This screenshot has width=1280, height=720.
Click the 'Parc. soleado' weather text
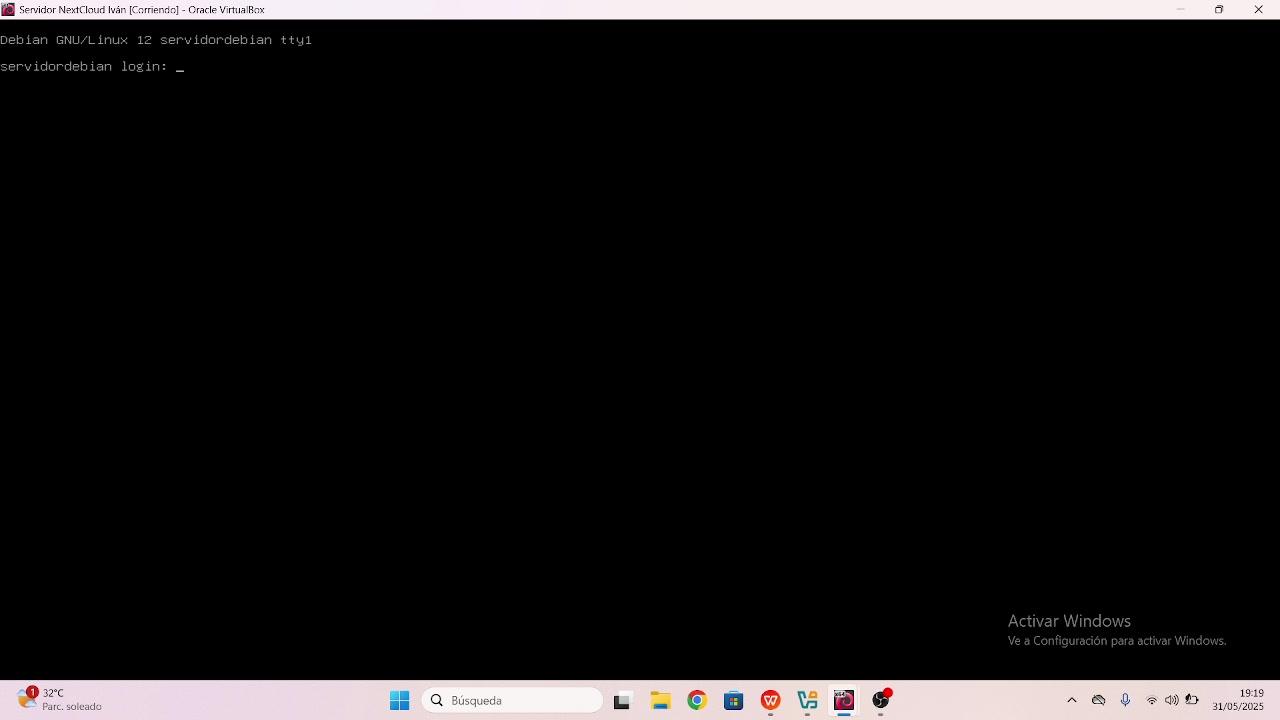coord(72,707)
